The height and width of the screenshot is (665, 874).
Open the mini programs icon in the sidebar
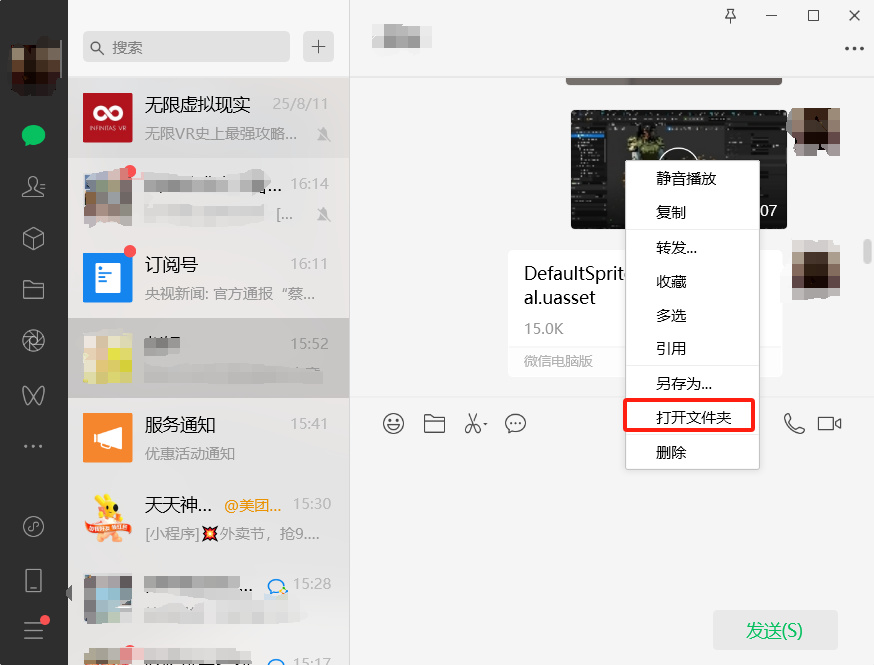coord(33,526)
